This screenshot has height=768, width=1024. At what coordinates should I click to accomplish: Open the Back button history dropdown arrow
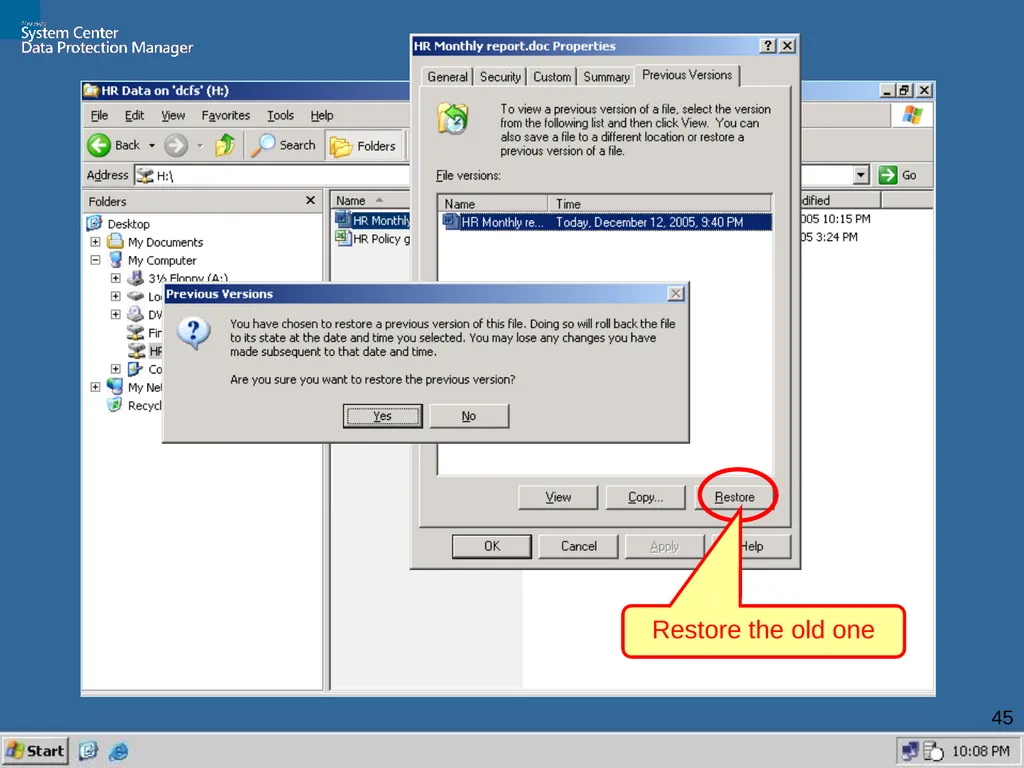(x=152, y=145)
